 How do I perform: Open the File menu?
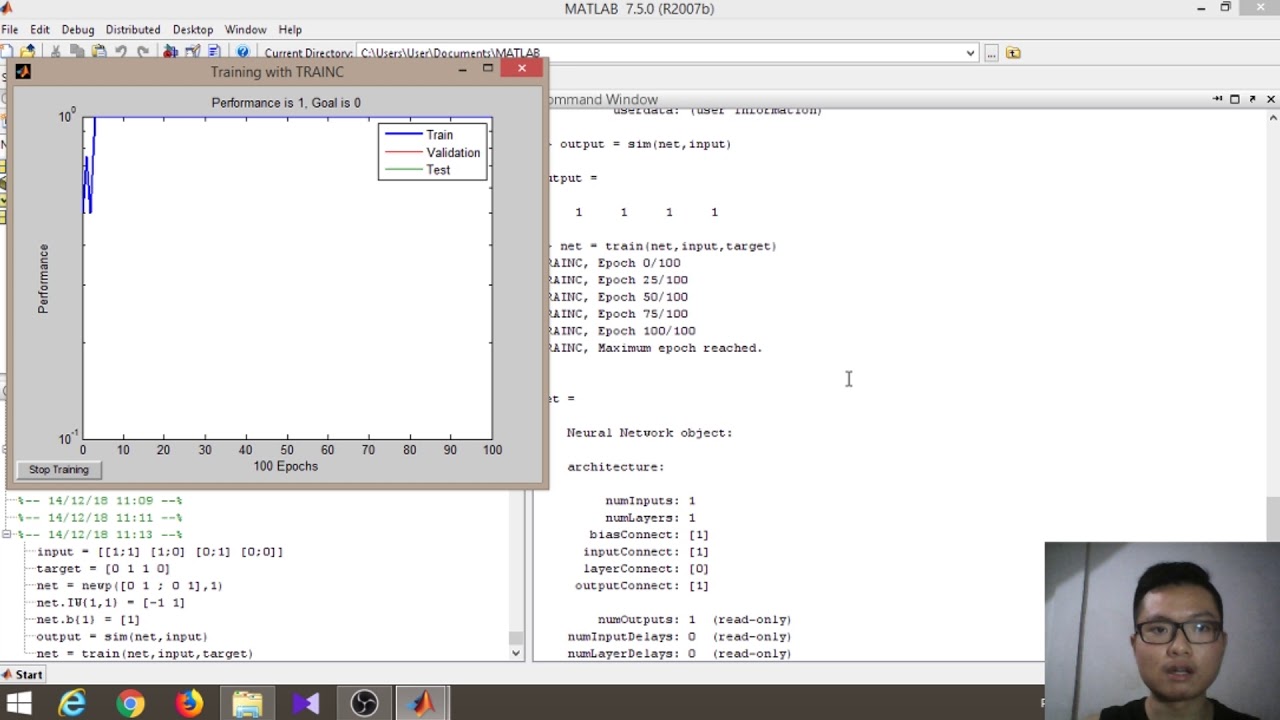pos(10,30)
